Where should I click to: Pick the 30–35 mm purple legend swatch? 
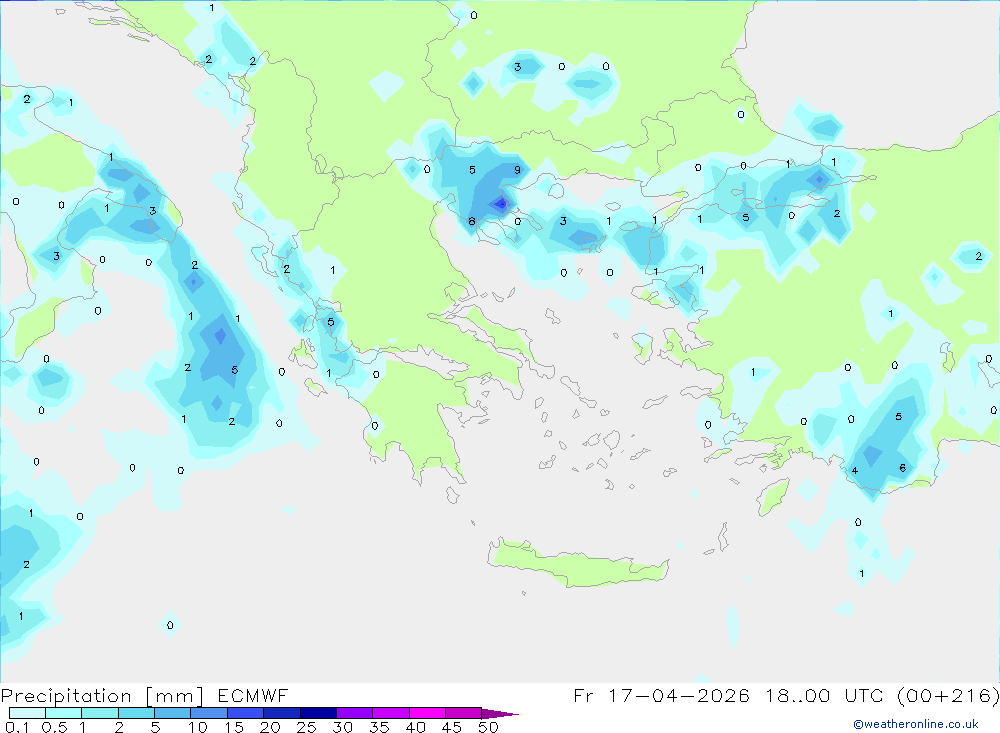click(354, 713)
